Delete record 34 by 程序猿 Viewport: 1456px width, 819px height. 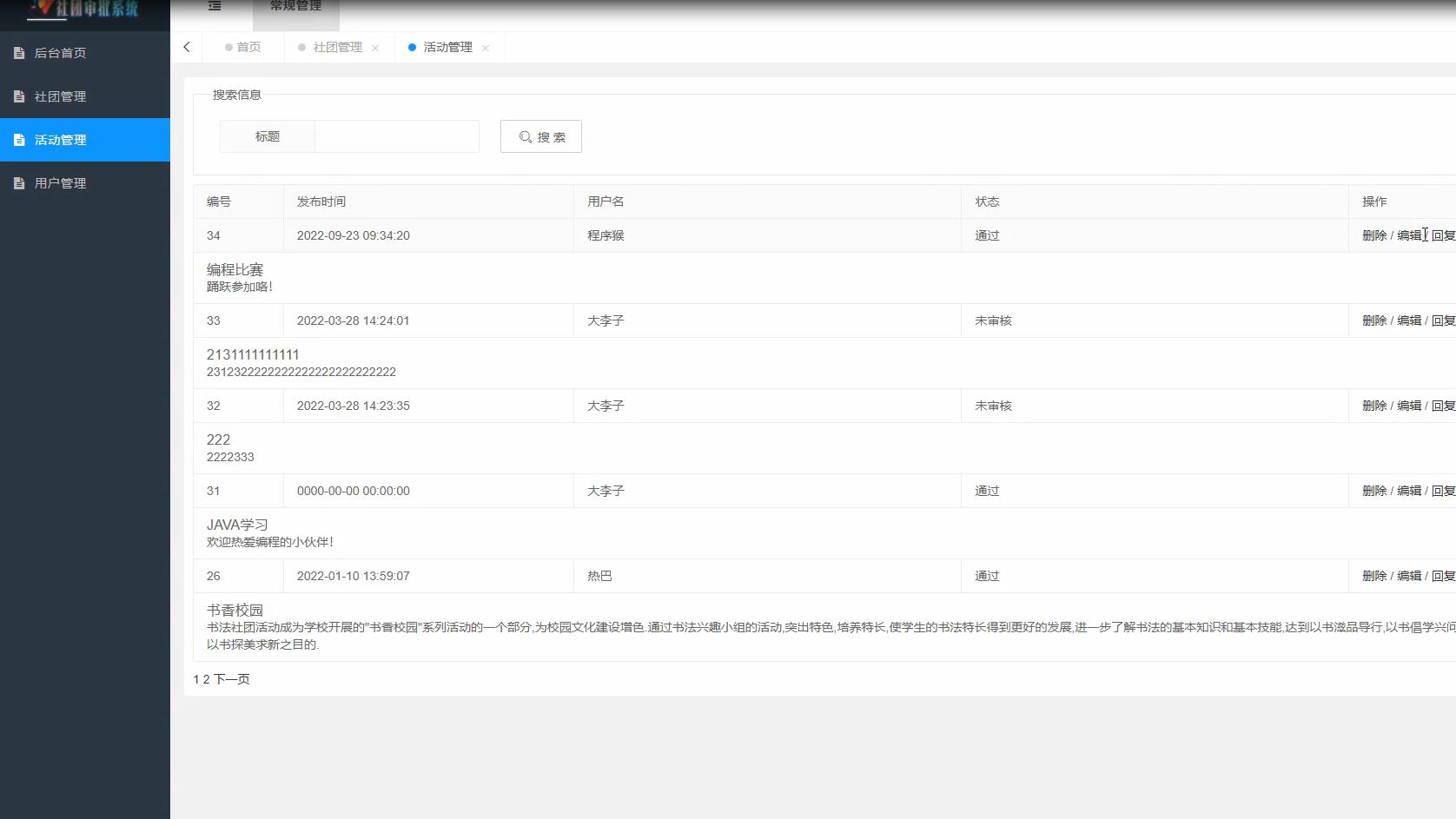click(x=1374, y=235)
